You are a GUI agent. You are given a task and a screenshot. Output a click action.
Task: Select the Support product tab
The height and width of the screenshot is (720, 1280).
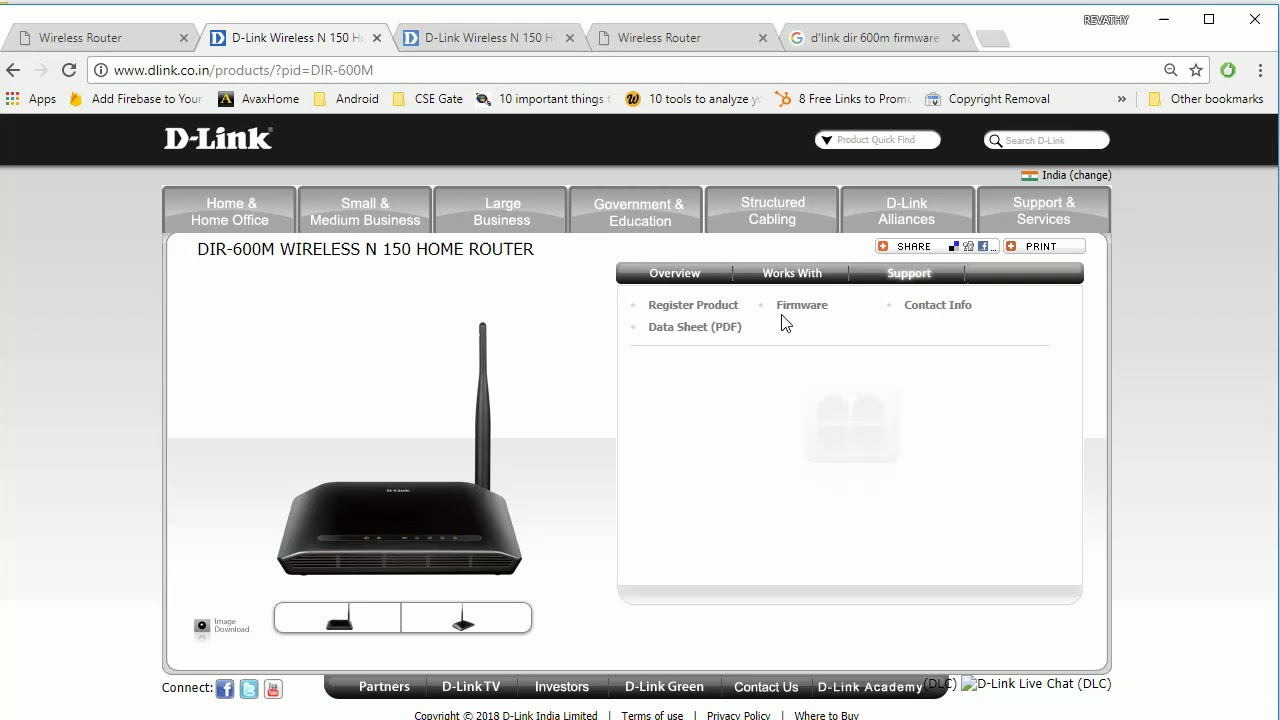coord(908,273)
